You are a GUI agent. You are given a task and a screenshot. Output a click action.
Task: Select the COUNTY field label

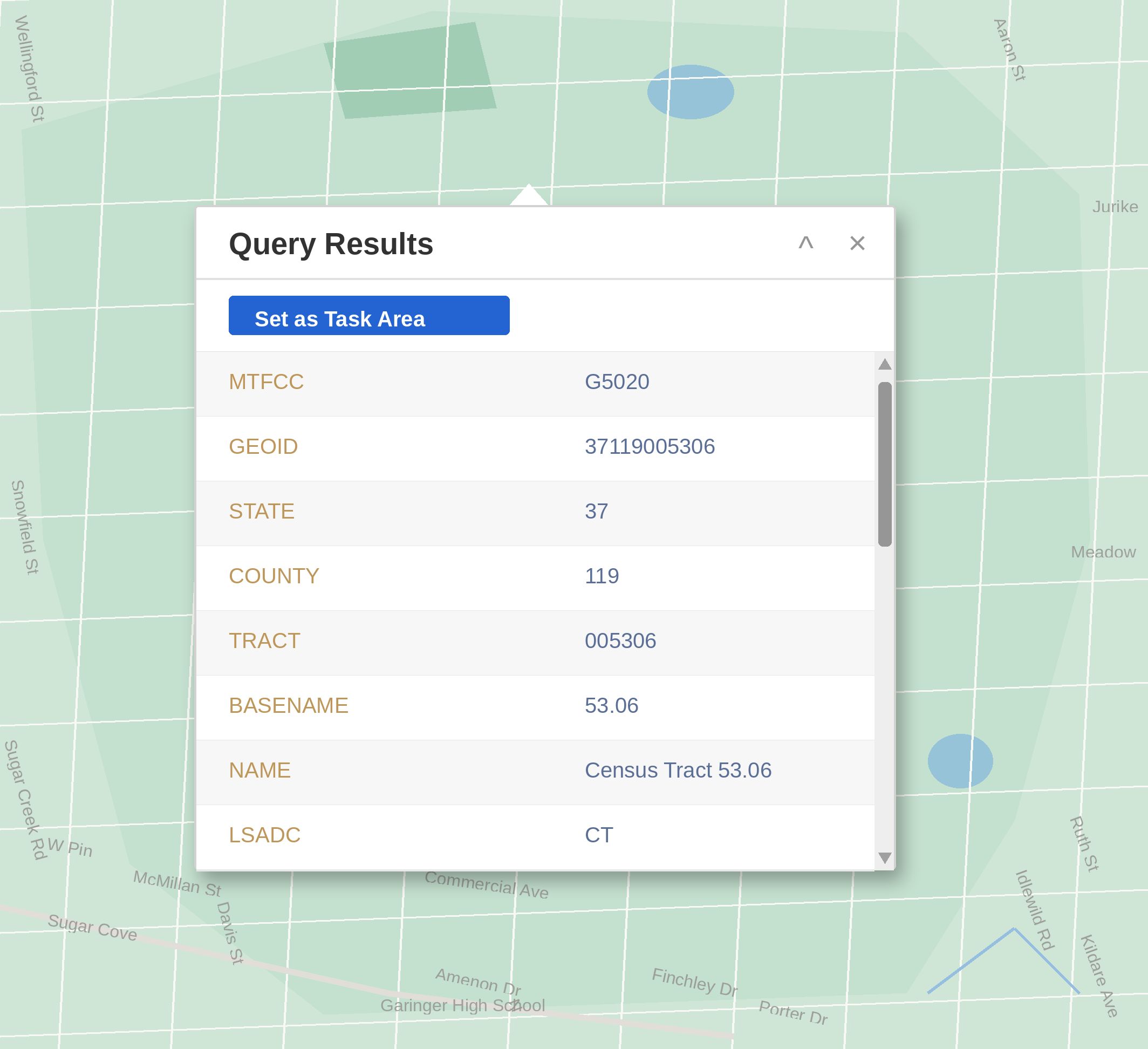click(x=274, y=576)
